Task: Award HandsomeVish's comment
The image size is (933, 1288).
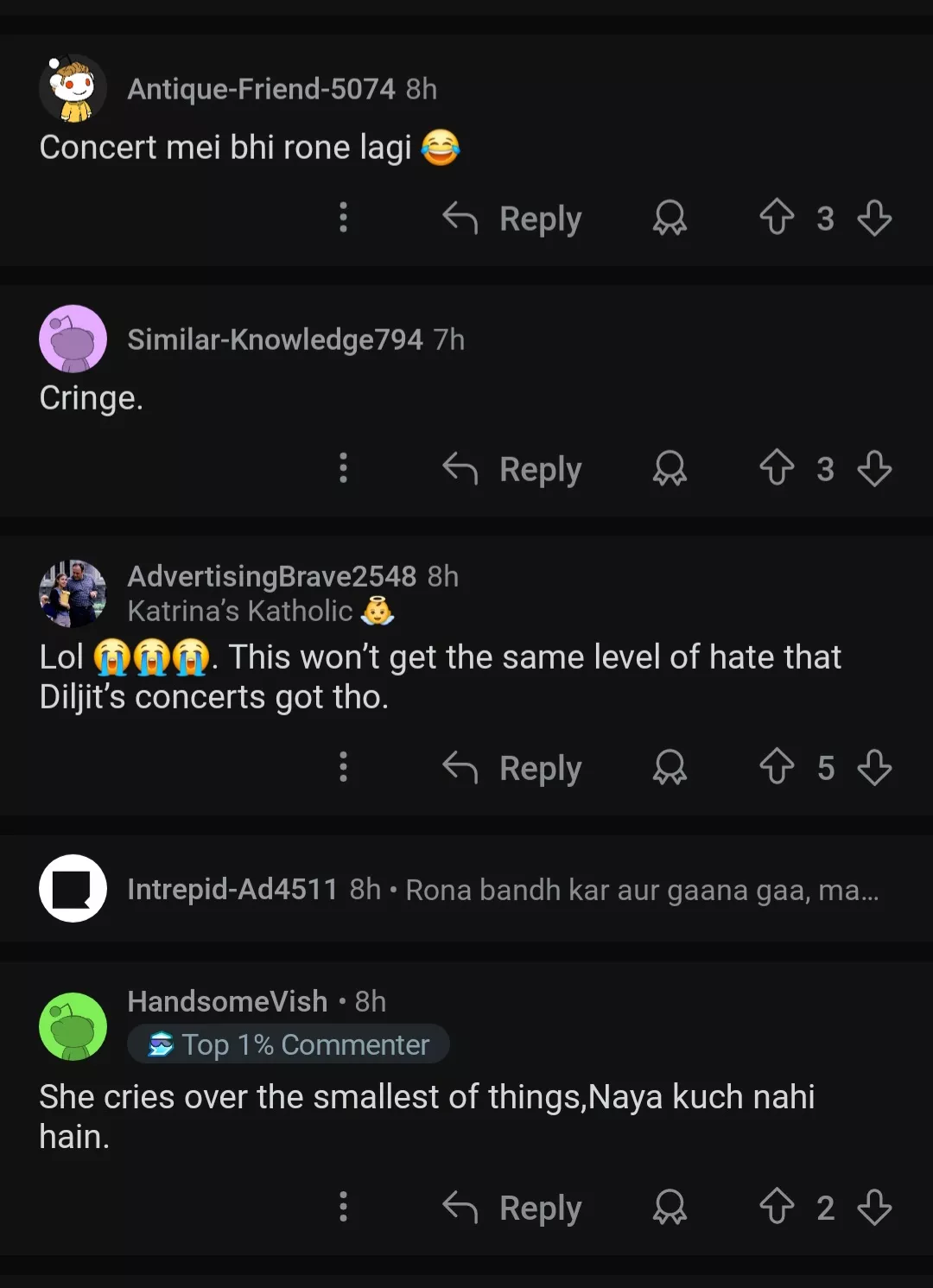Action: click(x=670, y=1207)
